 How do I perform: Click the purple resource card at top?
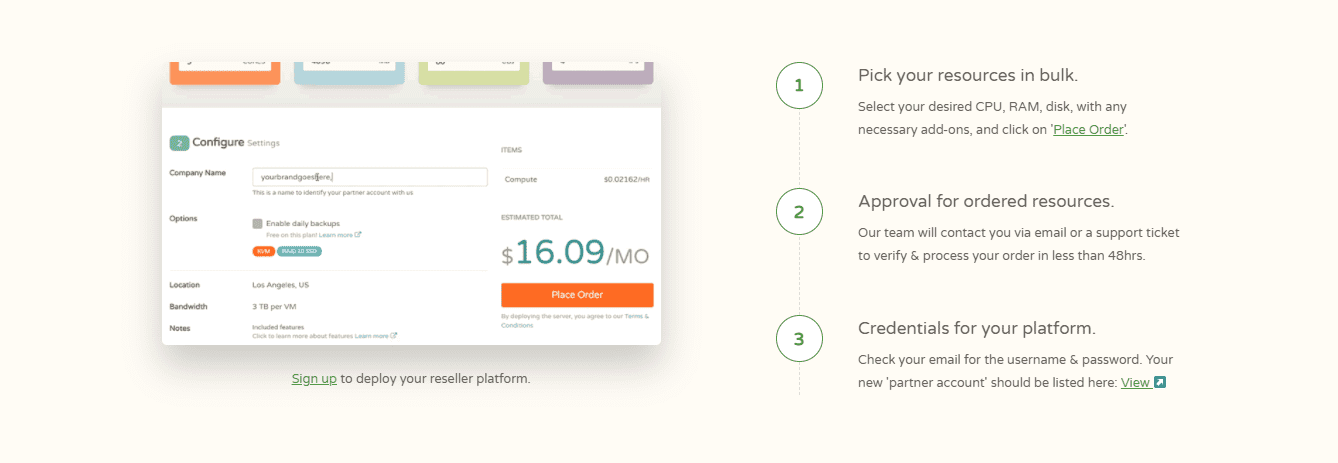(x=598, y=72)
